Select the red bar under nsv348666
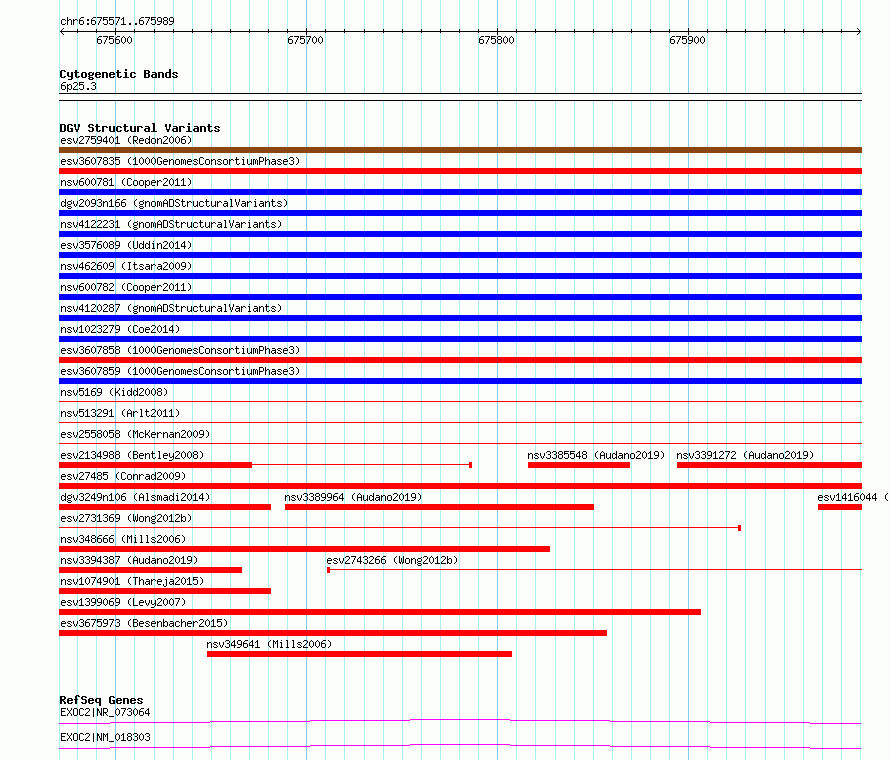 tap(304, 549)
